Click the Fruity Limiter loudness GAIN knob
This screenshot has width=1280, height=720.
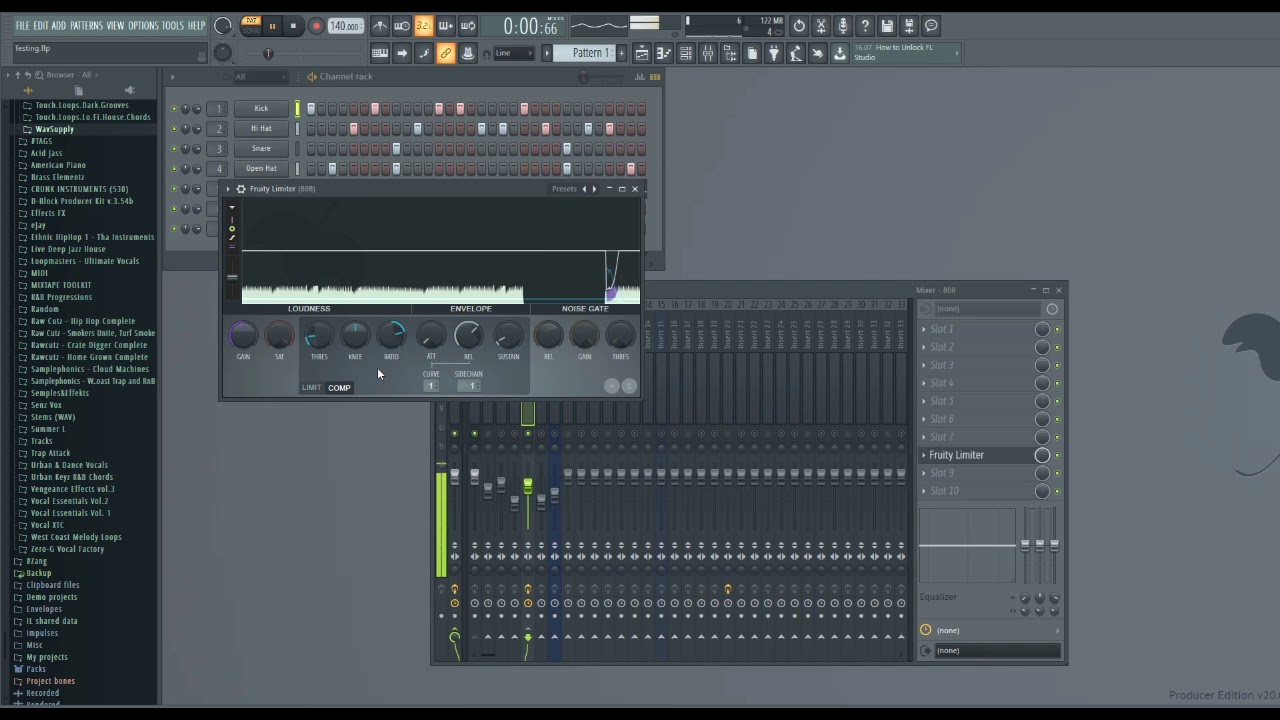tap(243, 335)
